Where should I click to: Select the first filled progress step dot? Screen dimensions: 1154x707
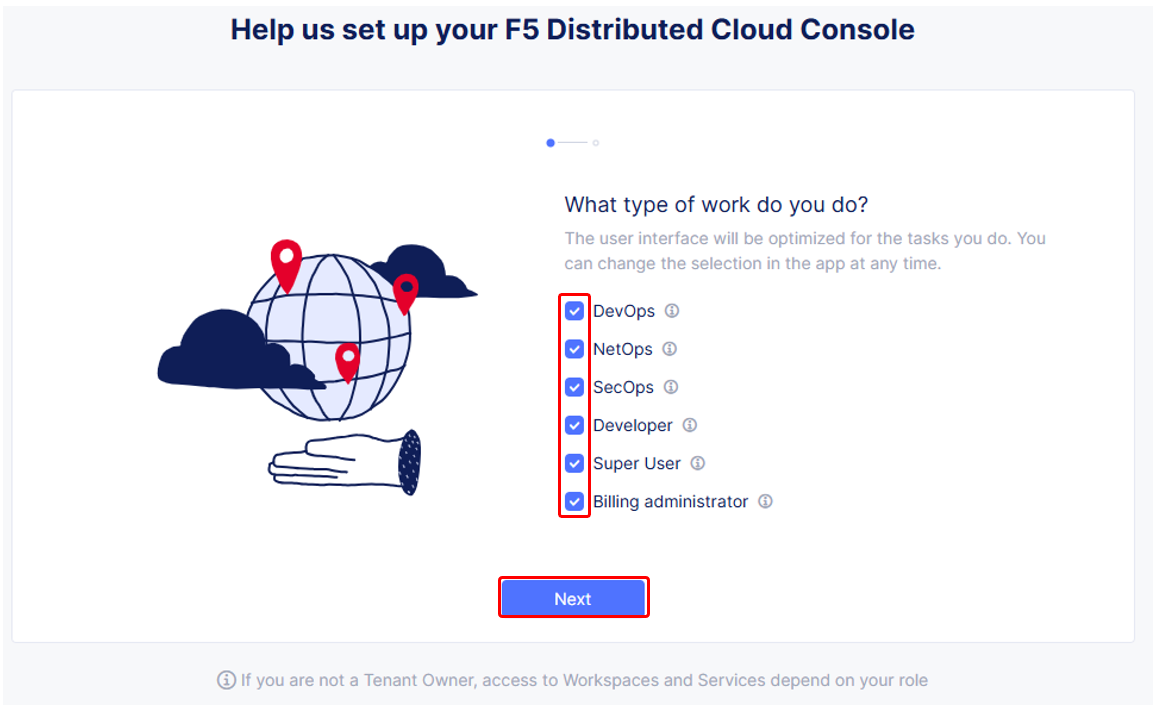tap(551, 143)
